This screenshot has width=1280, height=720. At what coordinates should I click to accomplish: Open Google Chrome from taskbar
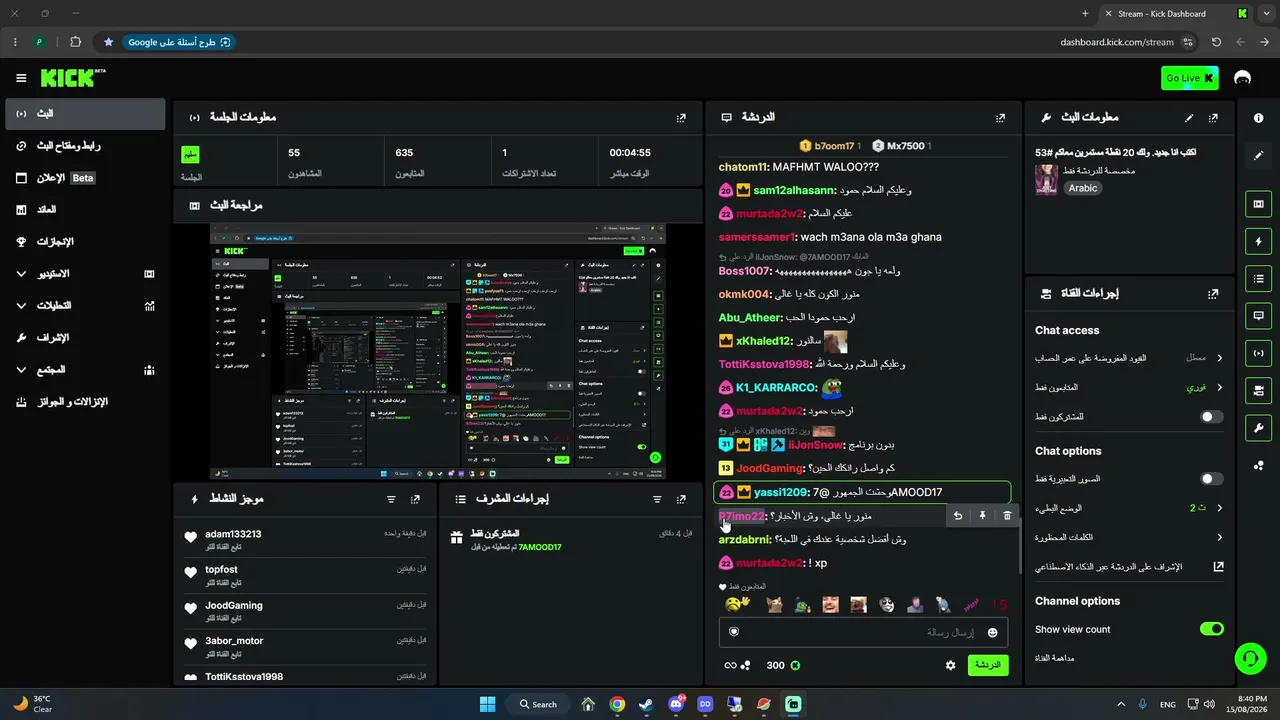[617, 704]
